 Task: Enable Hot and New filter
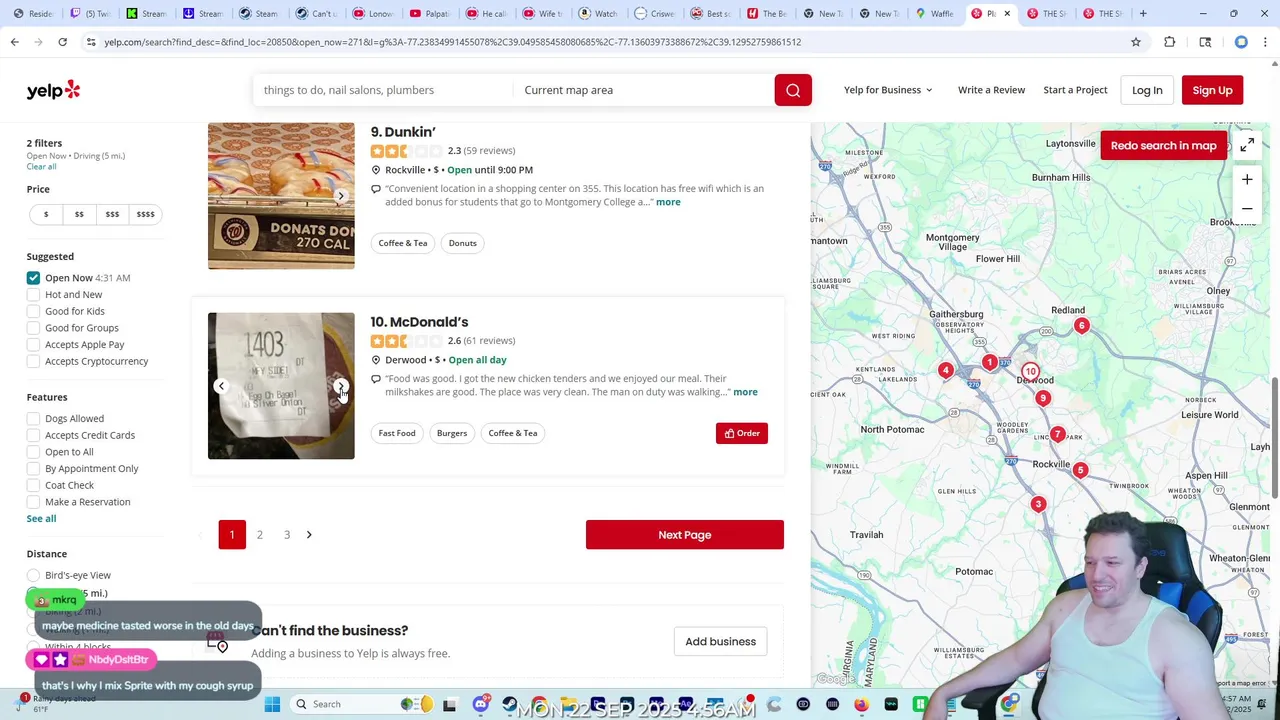[x=34, y=295]
